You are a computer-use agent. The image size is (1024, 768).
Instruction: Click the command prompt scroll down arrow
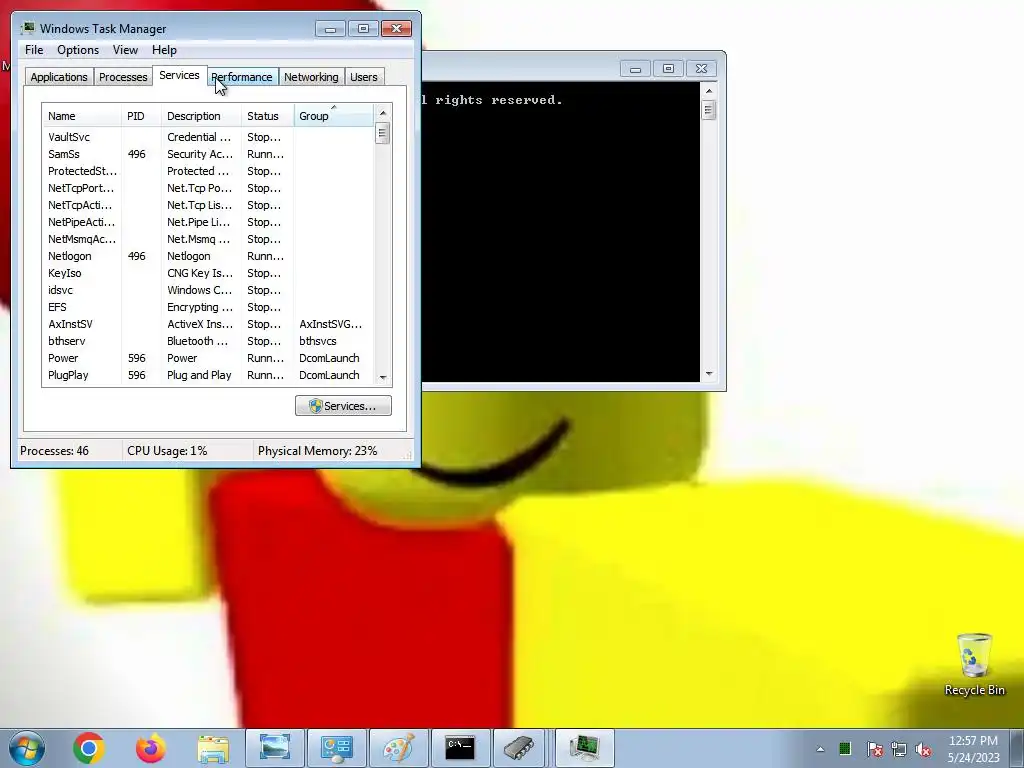click(x=709, y=374)
